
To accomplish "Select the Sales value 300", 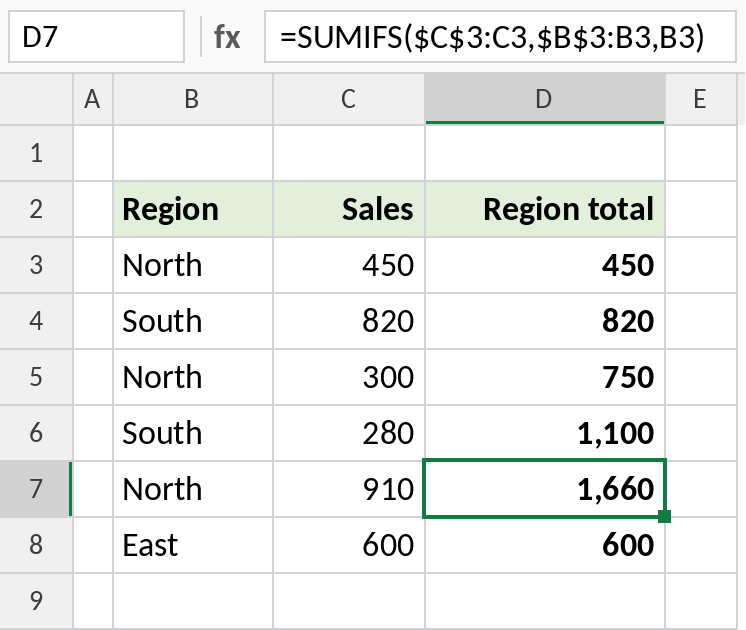I will click(x=349, y=377).
